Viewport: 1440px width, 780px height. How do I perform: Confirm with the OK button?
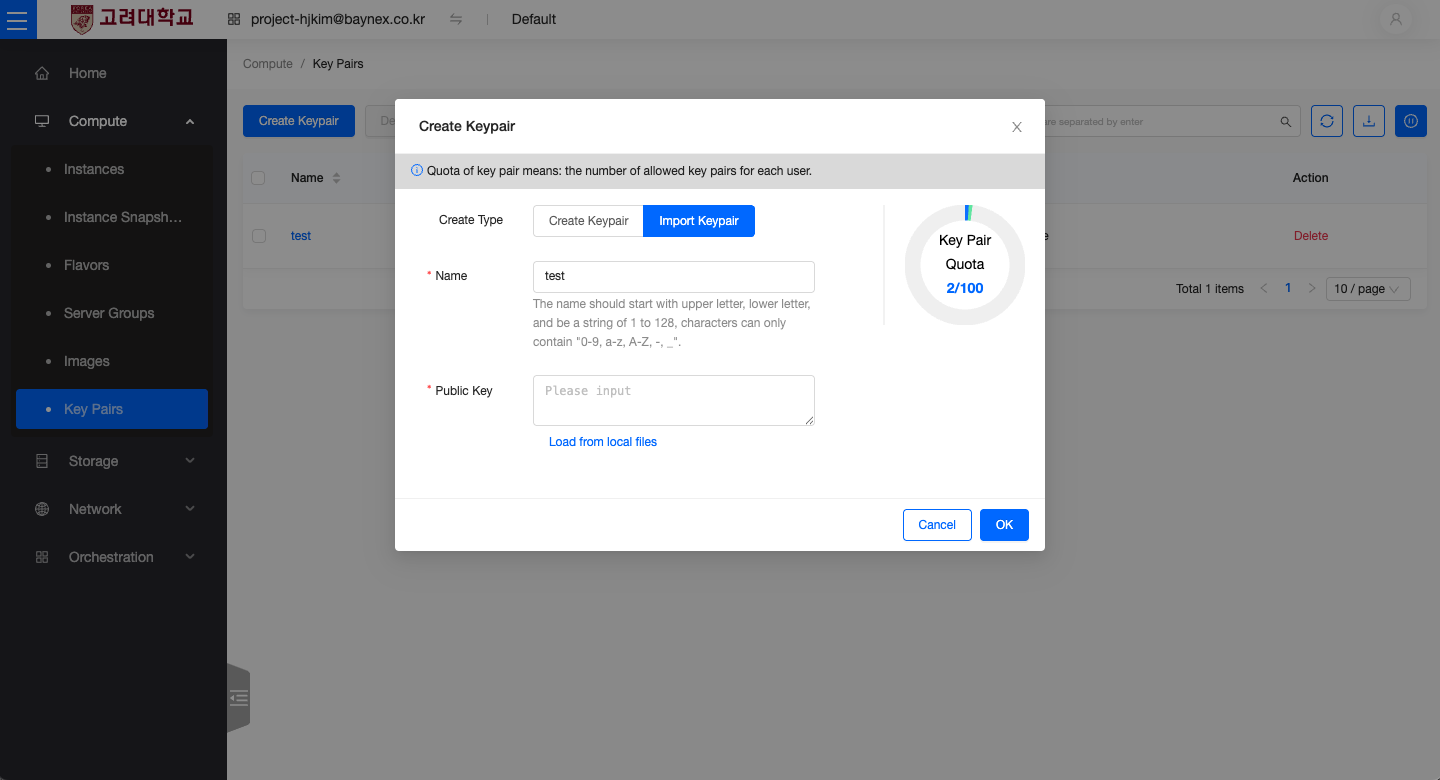[1004, 525]
